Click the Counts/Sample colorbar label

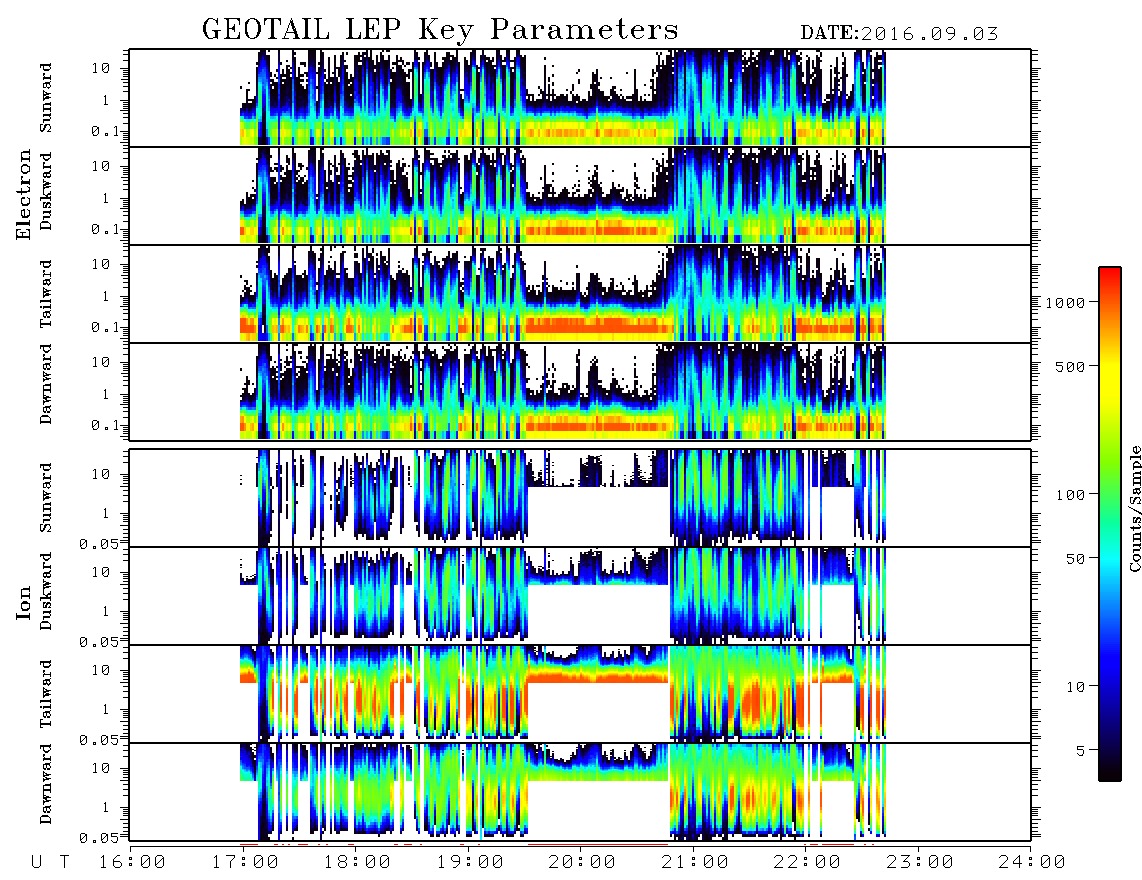[1134, 508]
